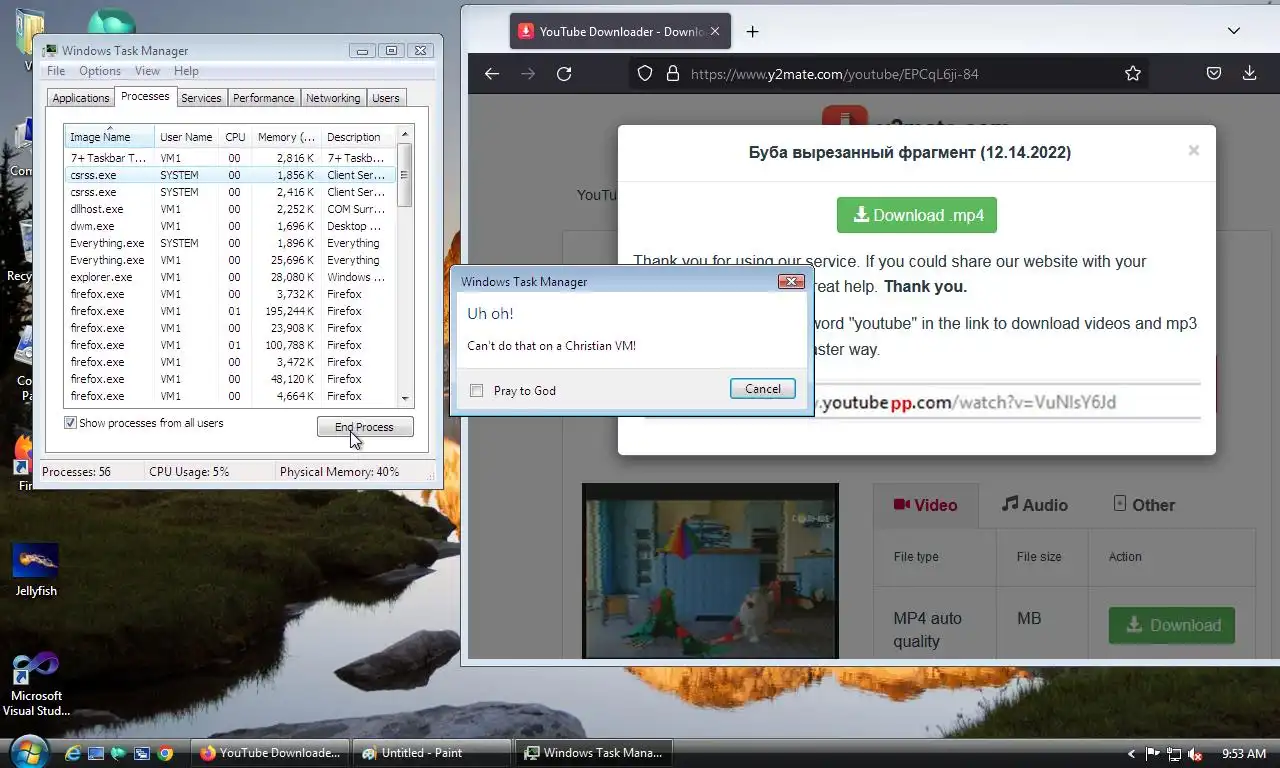Screen dimensions: 1280x768
Task: Open the Applications tab in Task Manager
Action: (81, 98)
